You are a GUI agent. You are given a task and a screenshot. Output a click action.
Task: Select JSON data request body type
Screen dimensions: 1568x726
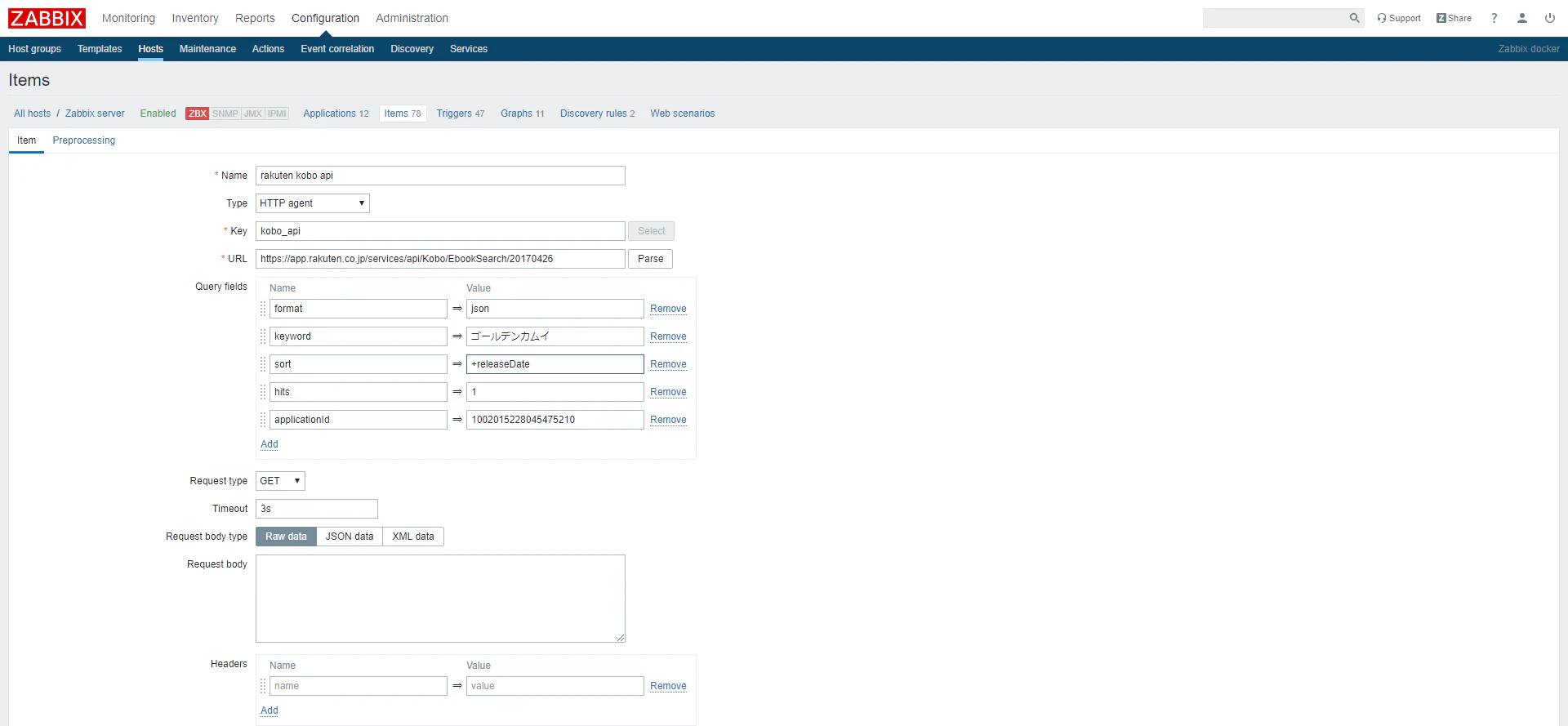(x=350, y=537)
